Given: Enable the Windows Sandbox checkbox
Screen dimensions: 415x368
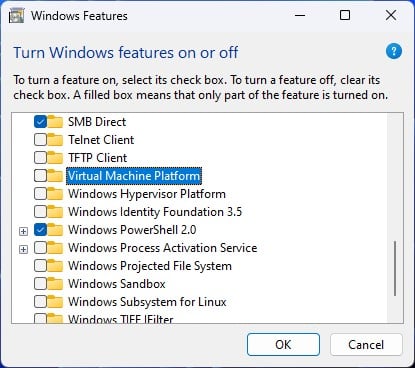Looking at the screenshot, I should pyautogui.click(x=40, y=284).
